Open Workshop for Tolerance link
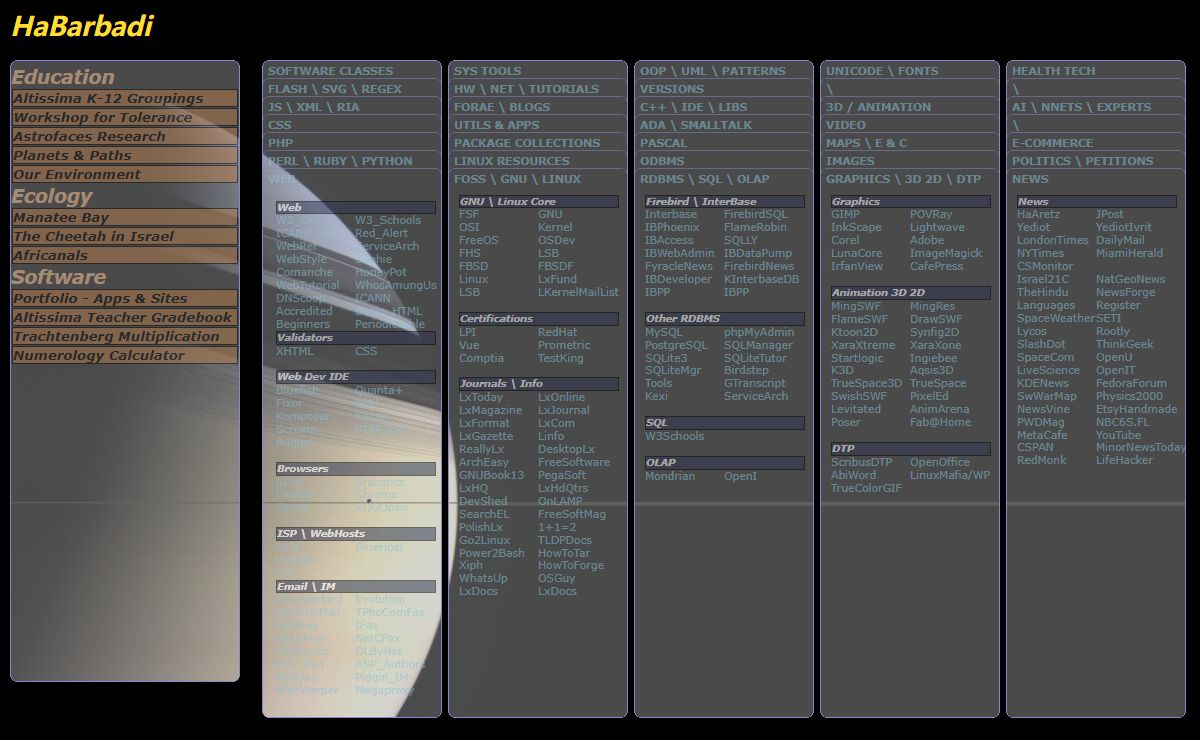 (x=125, y=117)
